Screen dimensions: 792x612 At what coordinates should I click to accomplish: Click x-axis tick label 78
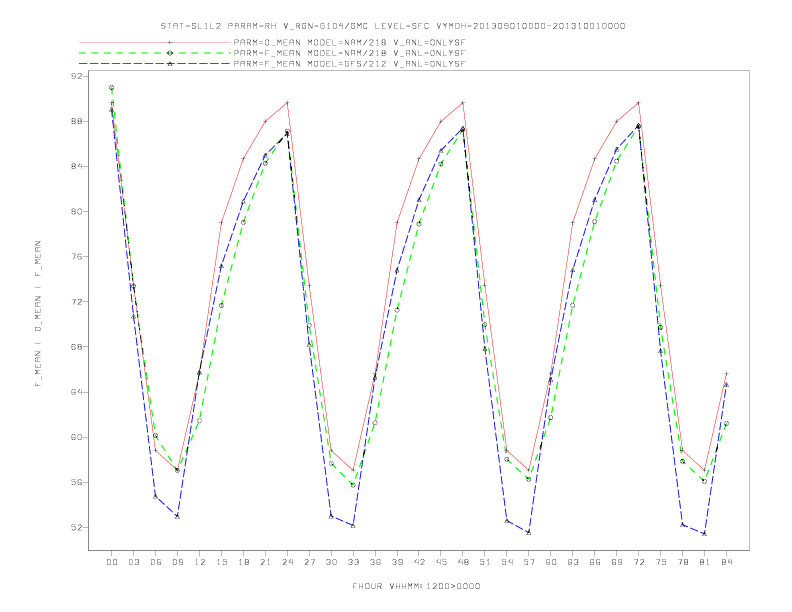683,562
